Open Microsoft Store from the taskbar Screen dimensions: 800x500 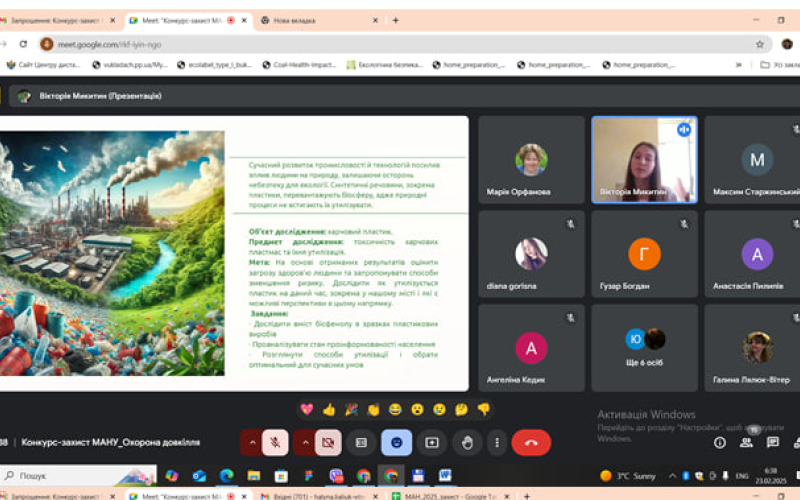(x=281, y=476)
